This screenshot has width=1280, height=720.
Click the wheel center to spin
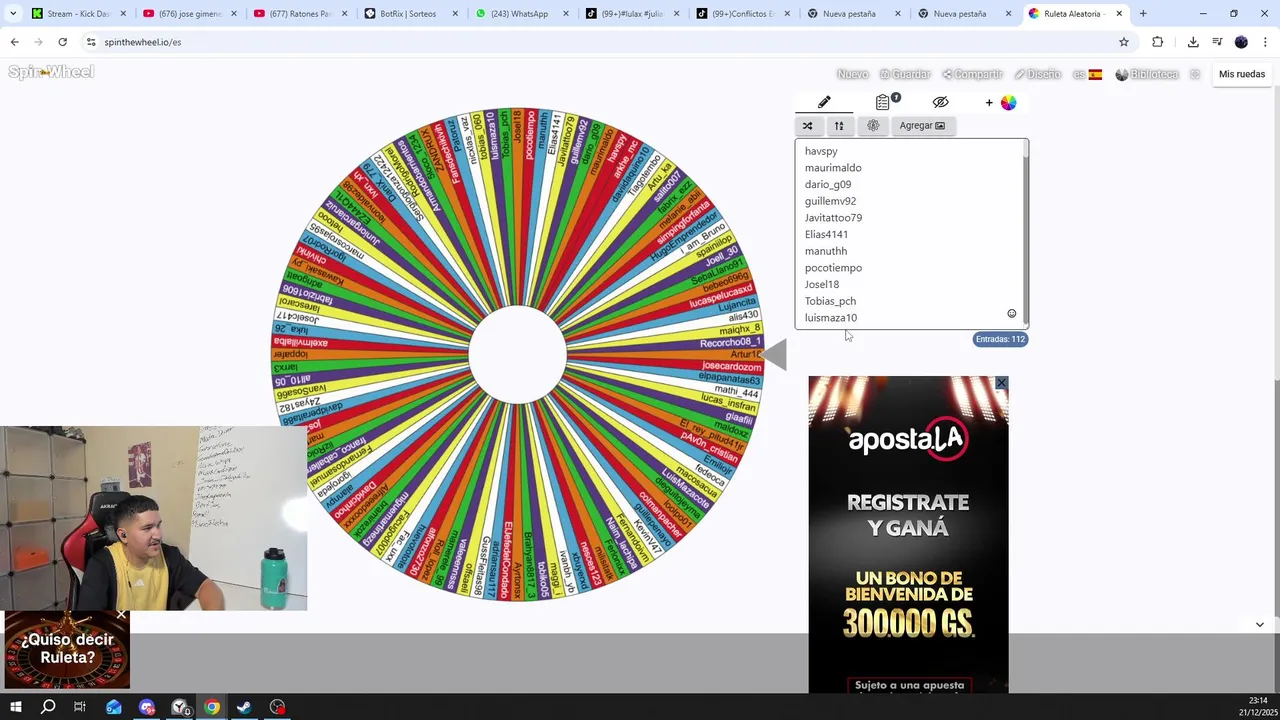click(517, 355)
